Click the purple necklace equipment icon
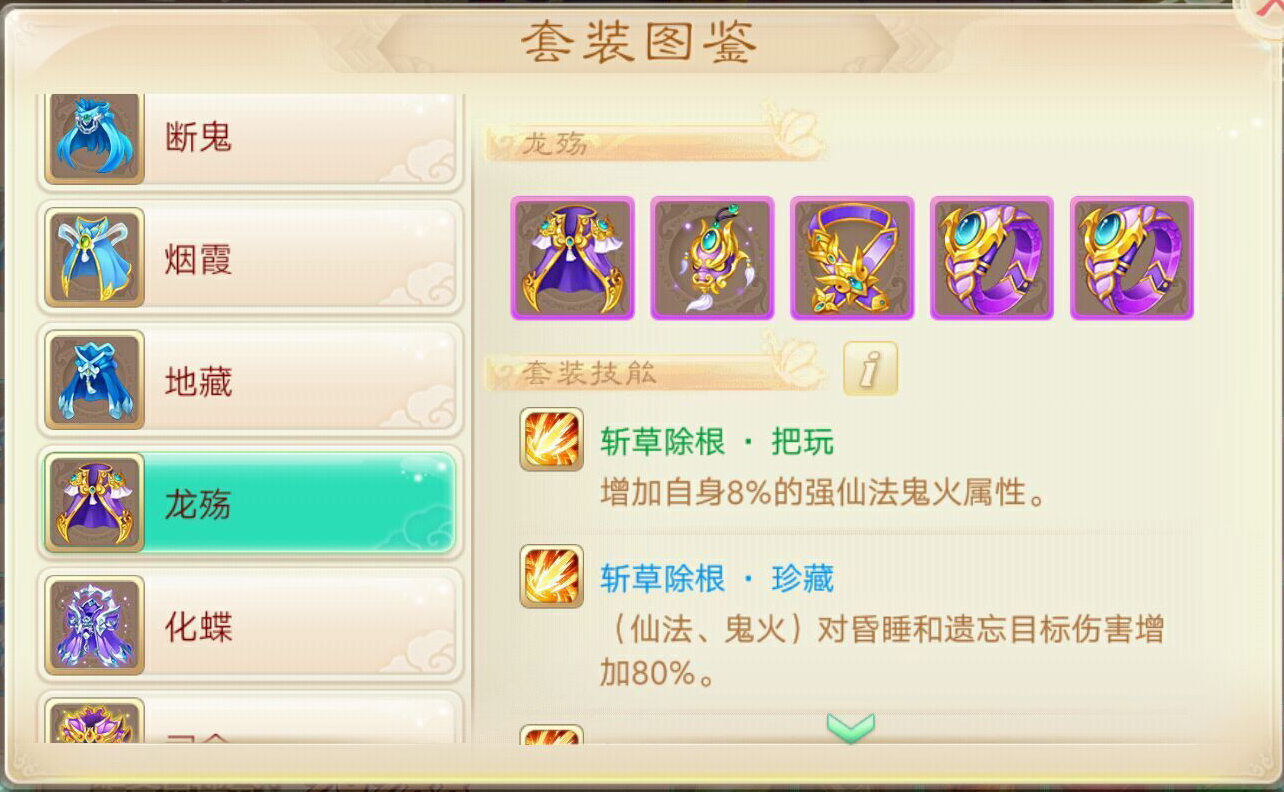 852,258
